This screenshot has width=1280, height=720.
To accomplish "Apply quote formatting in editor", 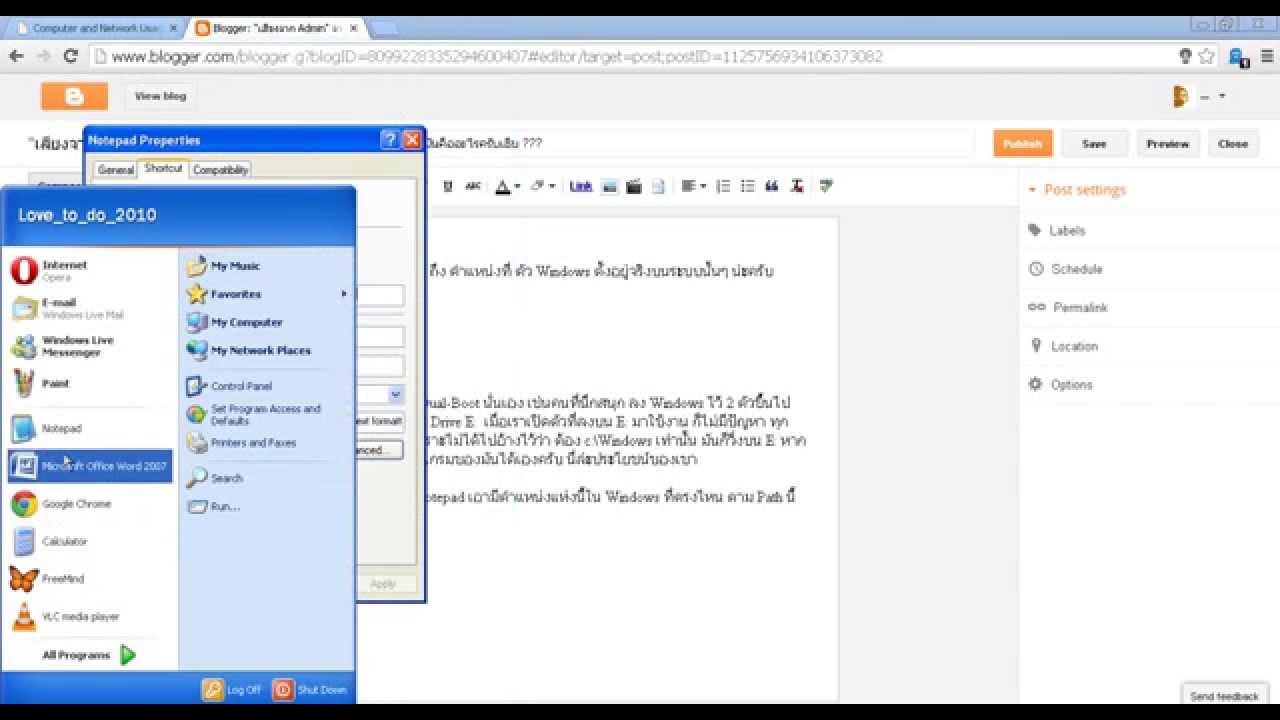I will point(771,186).
